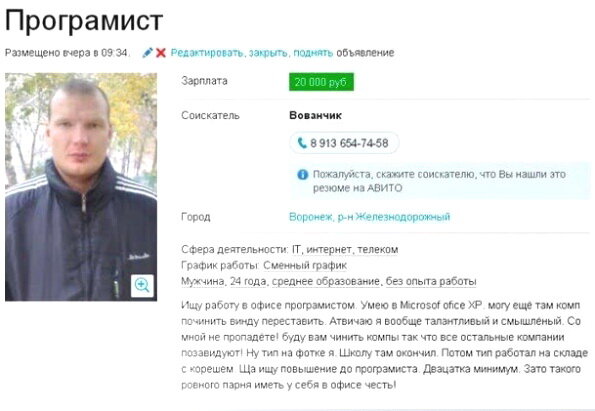
Task: Click the blue pencil edit icon
Action: [x=147, y=52]
